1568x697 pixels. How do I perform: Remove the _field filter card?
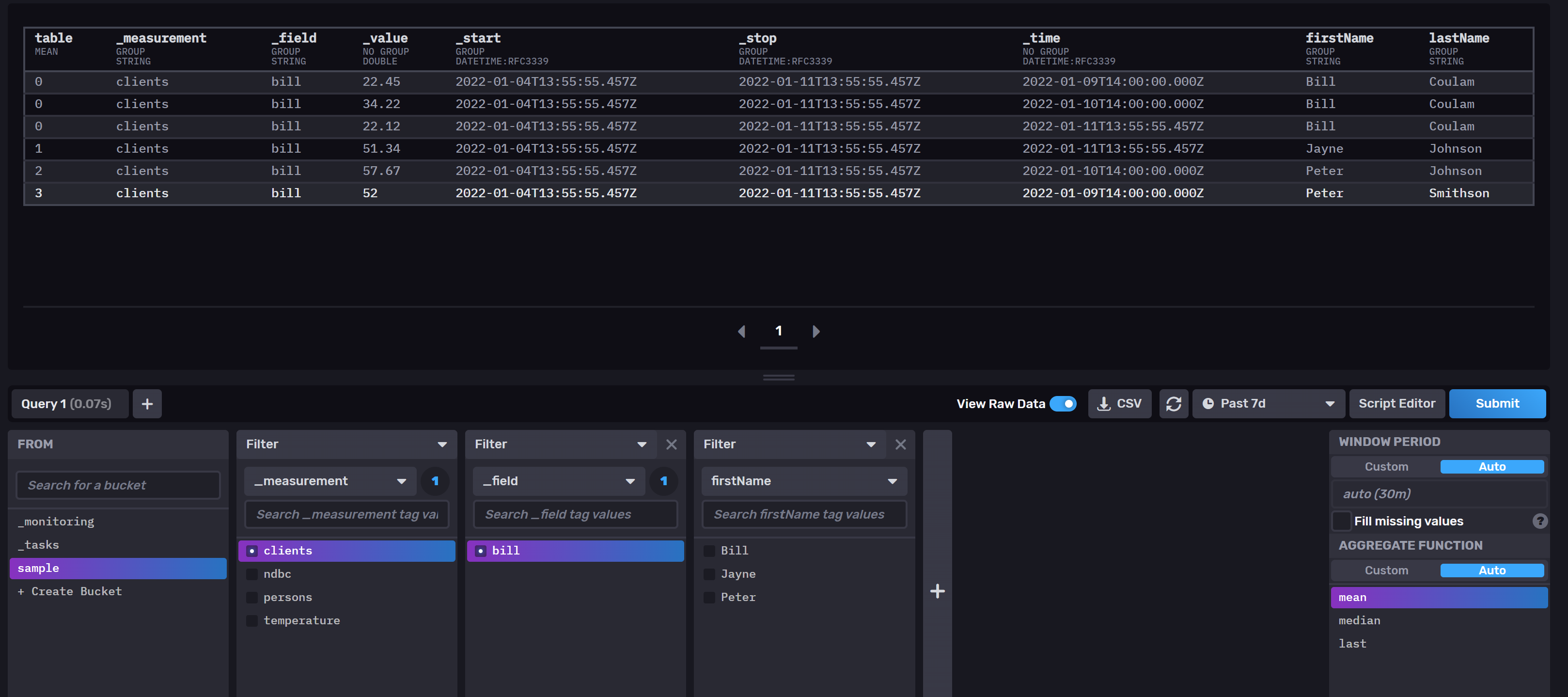click(672, 444)
